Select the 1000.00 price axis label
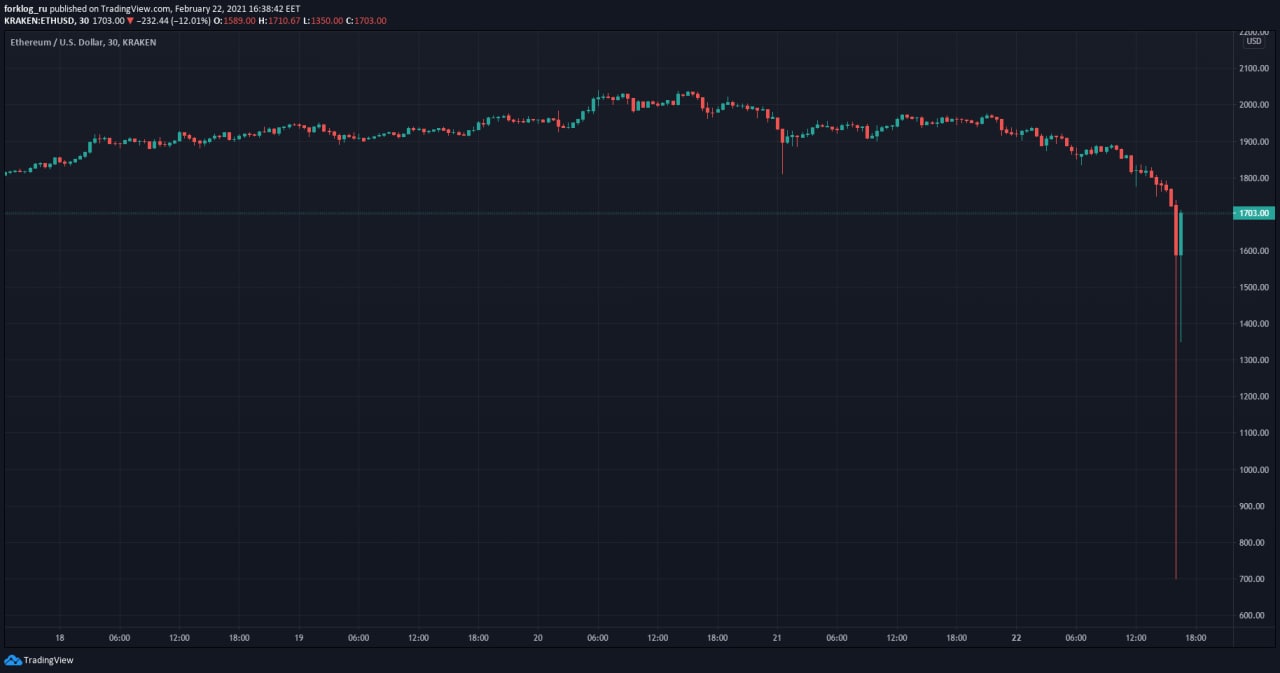1280x673 pixels. point(1254,470)
